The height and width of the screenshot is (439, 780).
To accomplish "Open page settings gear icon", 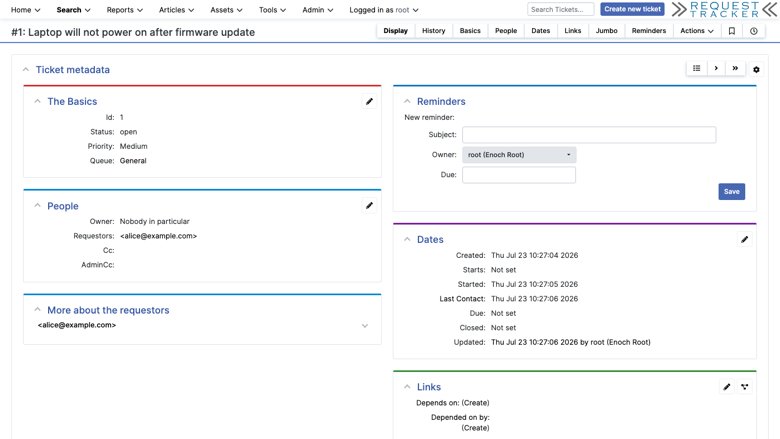I will (756, 70).
